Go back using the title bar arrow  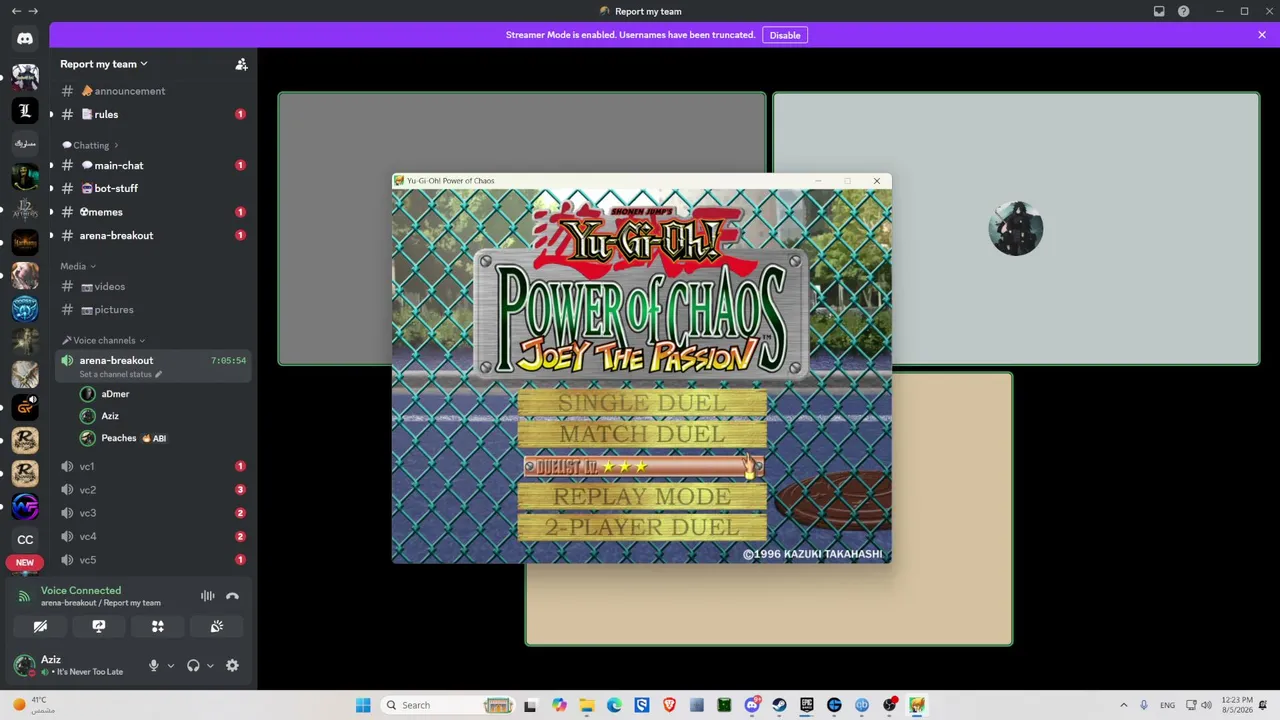(x=16, y=11)
